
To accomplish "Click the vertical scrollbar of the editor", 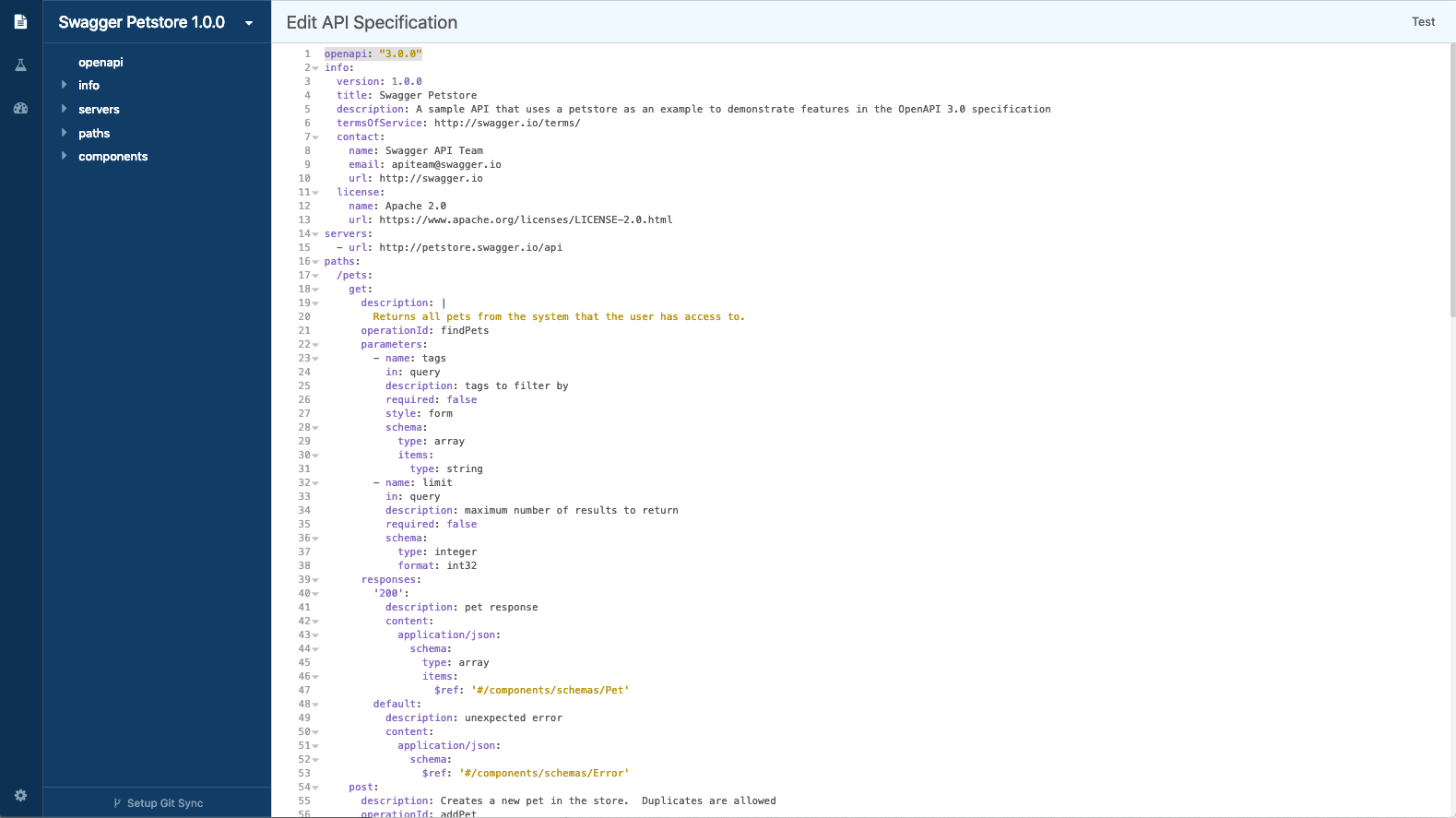I will coord(1452,180).
